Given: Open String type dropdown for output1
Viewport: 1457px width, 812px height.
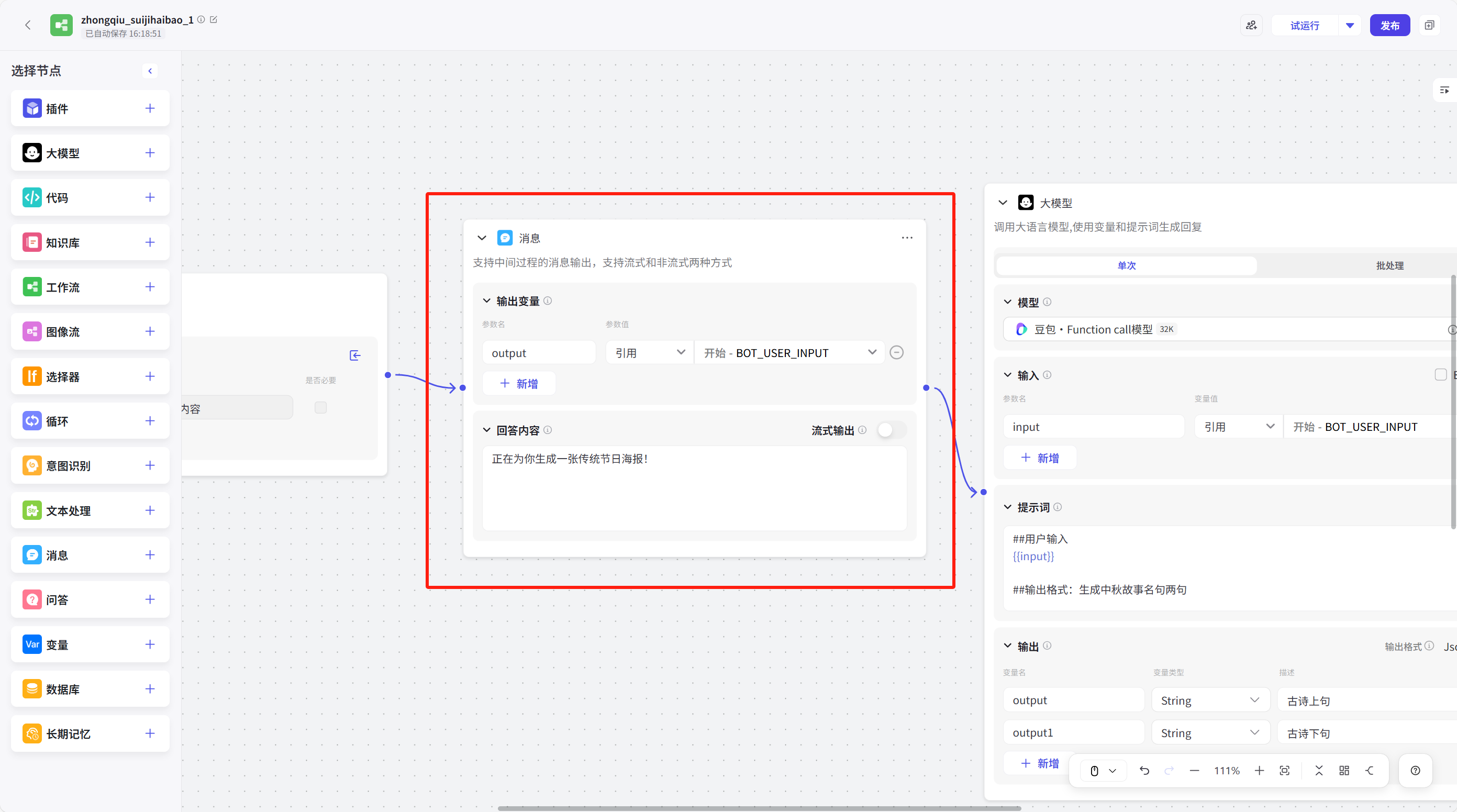Looking at the screenshot, I should (1210, 733).
